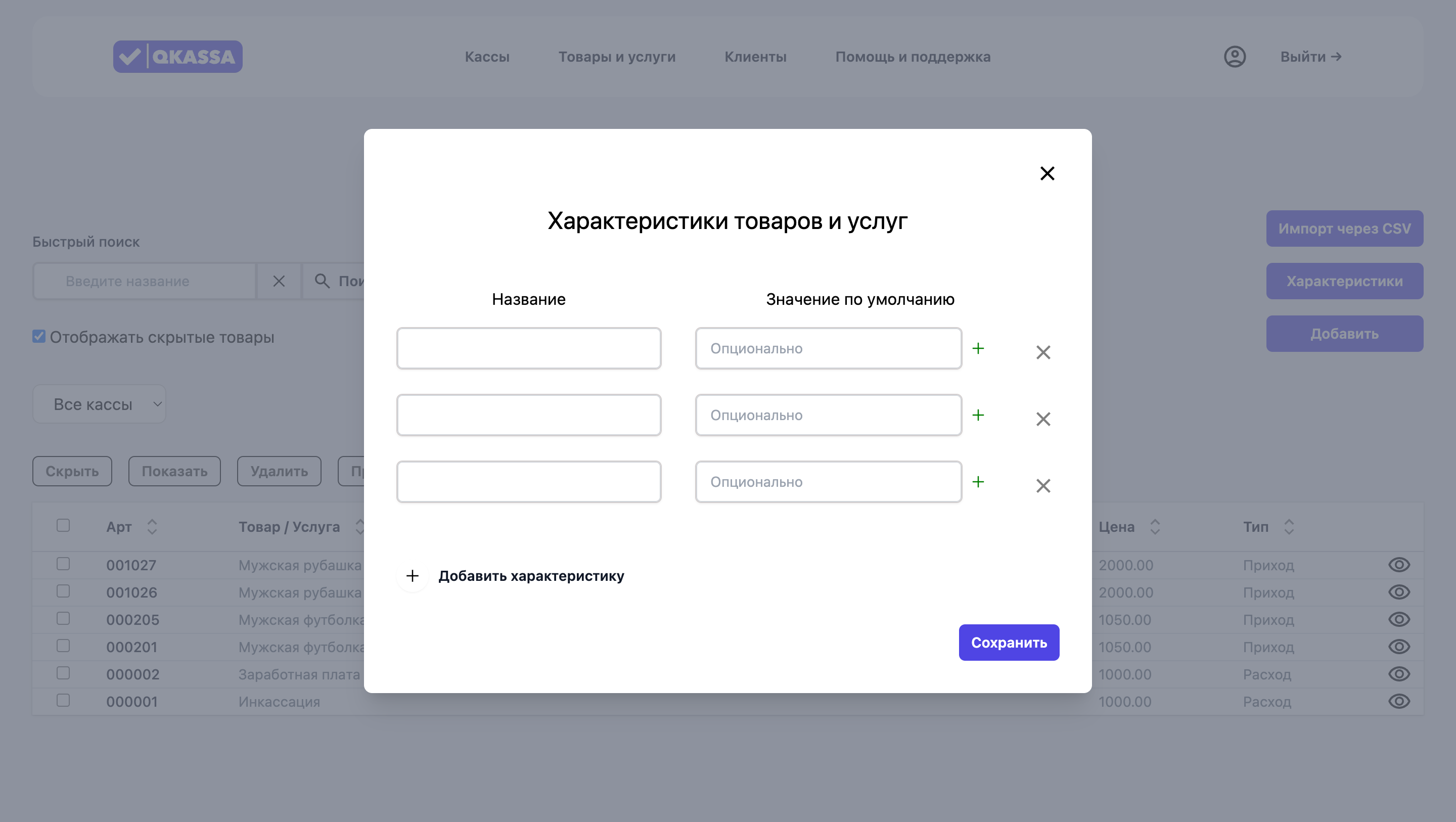Open the Клиенты menu item

pos(755,57)
